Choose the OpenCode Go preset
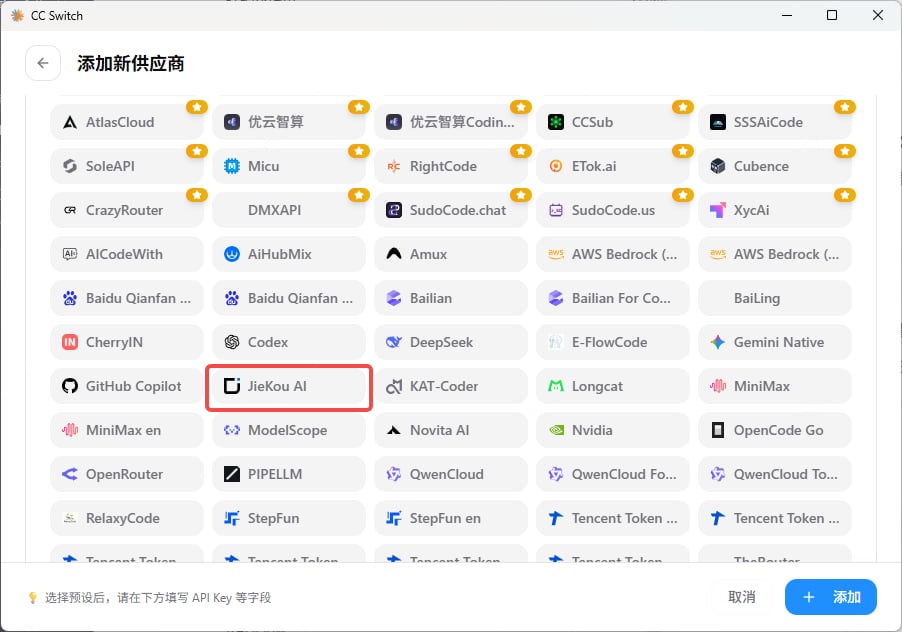Viewport: 902px width, 632px height. (x=775, y=430)
